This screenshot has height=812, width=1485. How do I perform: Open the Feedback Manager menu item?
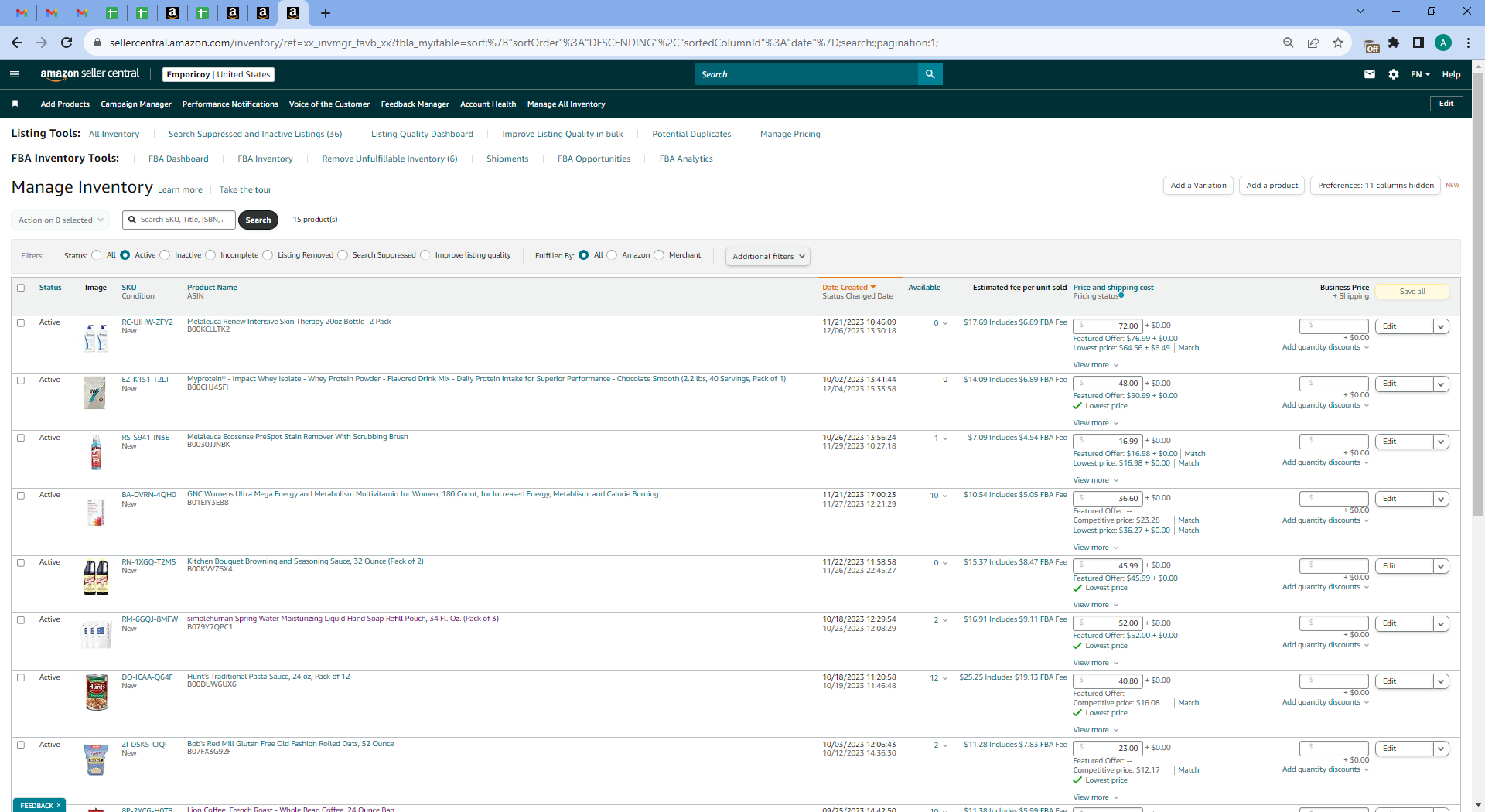tap(415, 104)
